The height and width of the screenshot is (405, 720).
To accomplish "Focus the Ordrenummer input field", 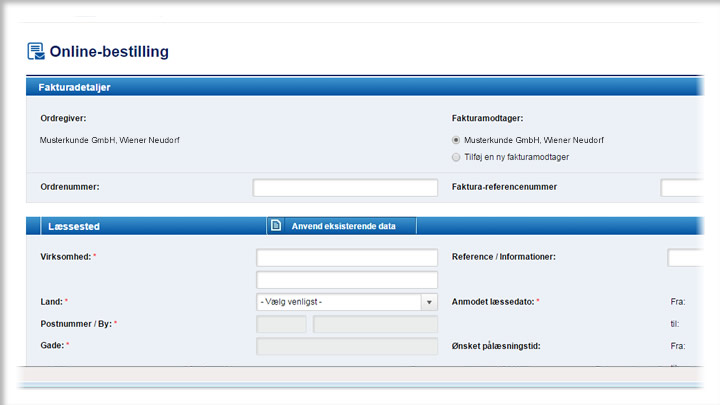I will click(345, 187).
